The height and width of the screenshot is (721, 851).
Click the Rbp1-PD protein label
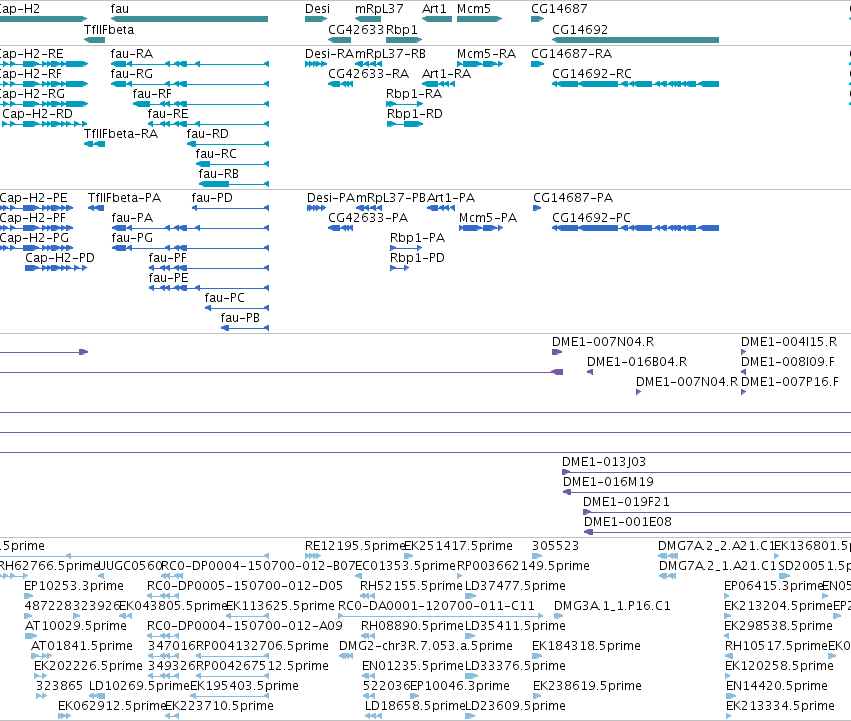pyautogui.click(x=417, y=258)
